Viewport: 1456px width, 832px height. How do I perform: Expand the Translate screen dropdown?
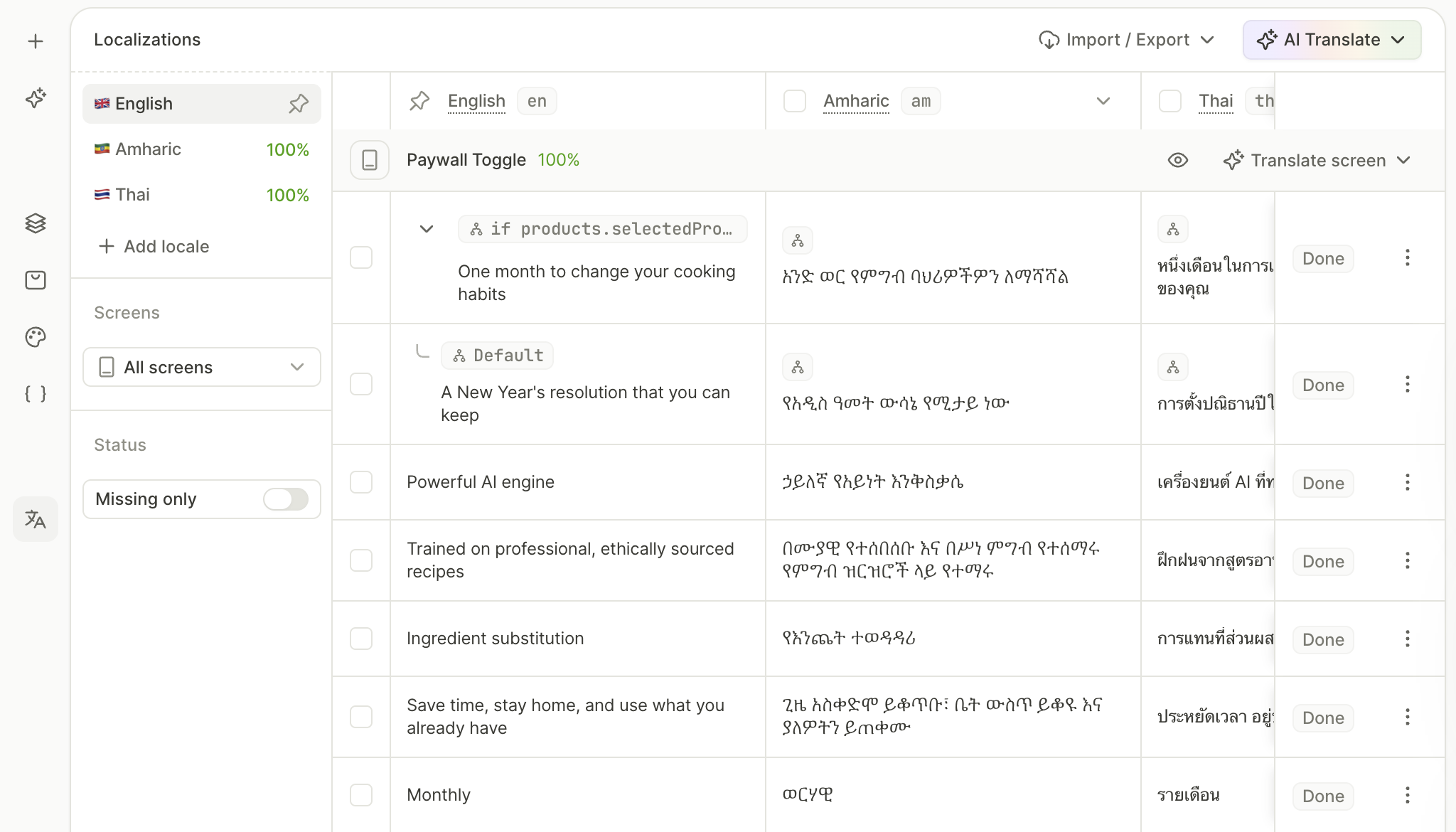click(x=1317, y=160)
